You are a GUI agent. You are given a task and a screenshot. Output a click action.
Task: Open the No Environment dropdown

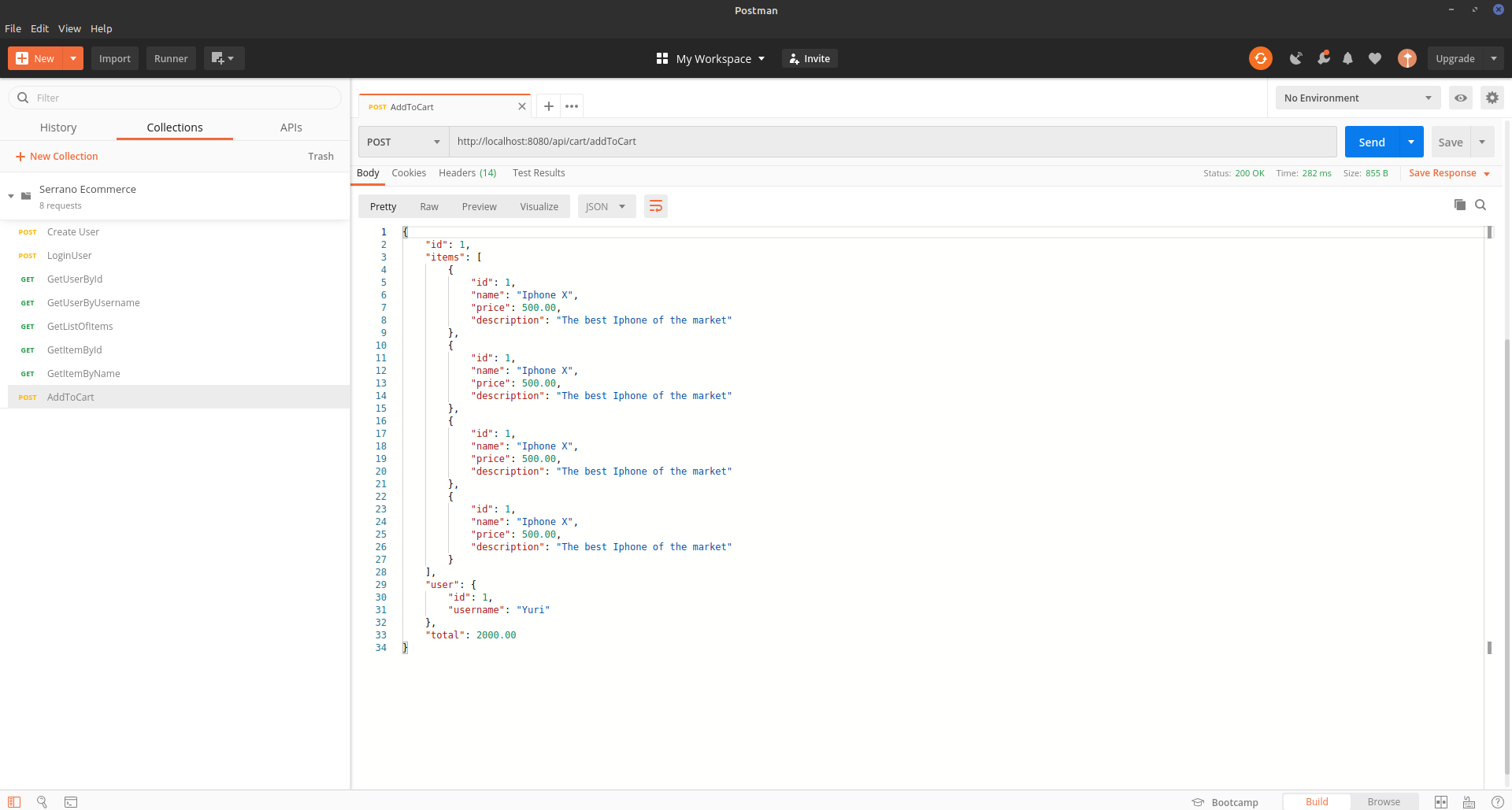pyautogui.click(x=1358, y=98)
